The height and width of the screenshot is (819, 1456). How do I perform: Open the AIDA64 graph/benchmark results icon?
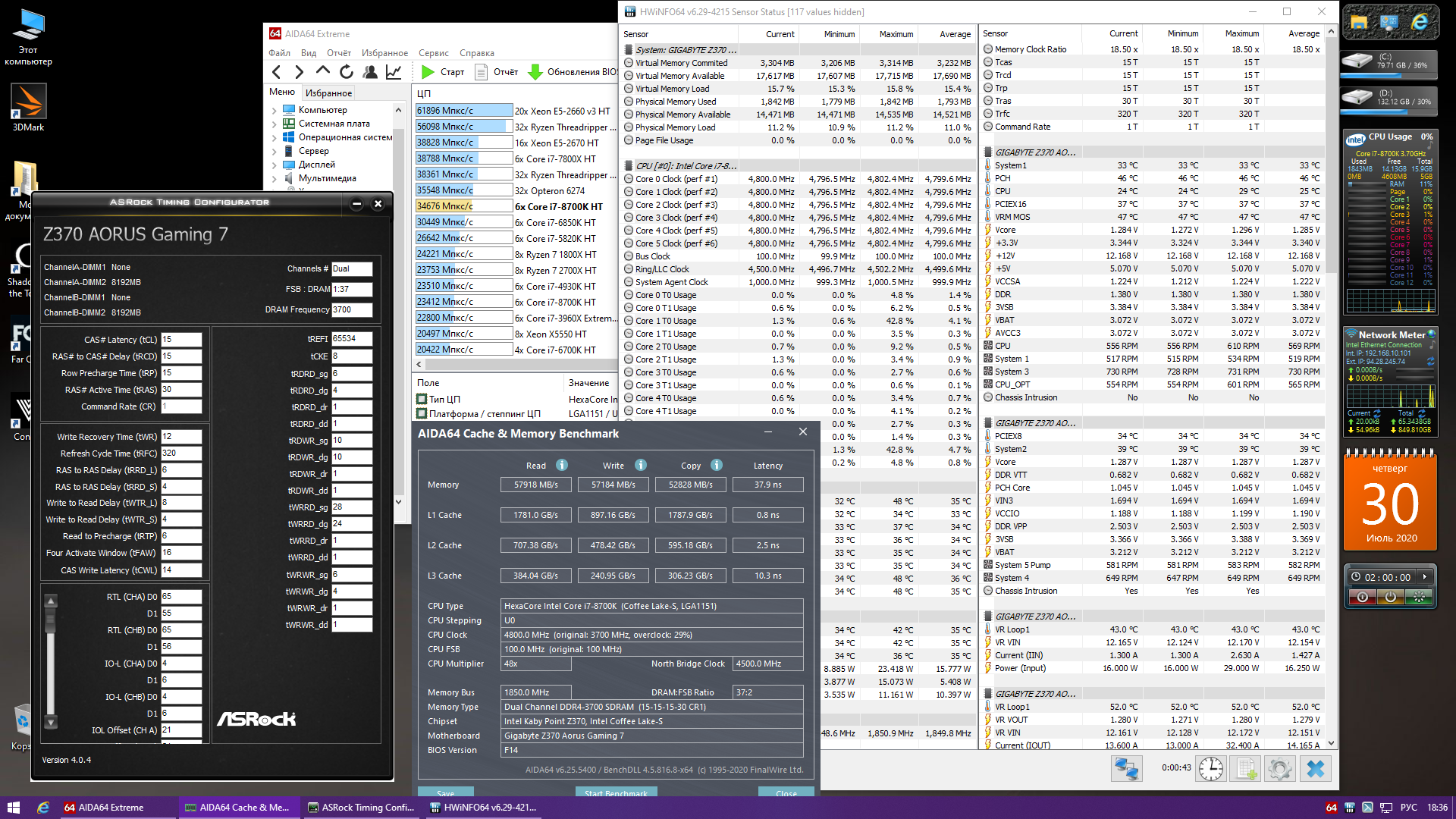394,72
